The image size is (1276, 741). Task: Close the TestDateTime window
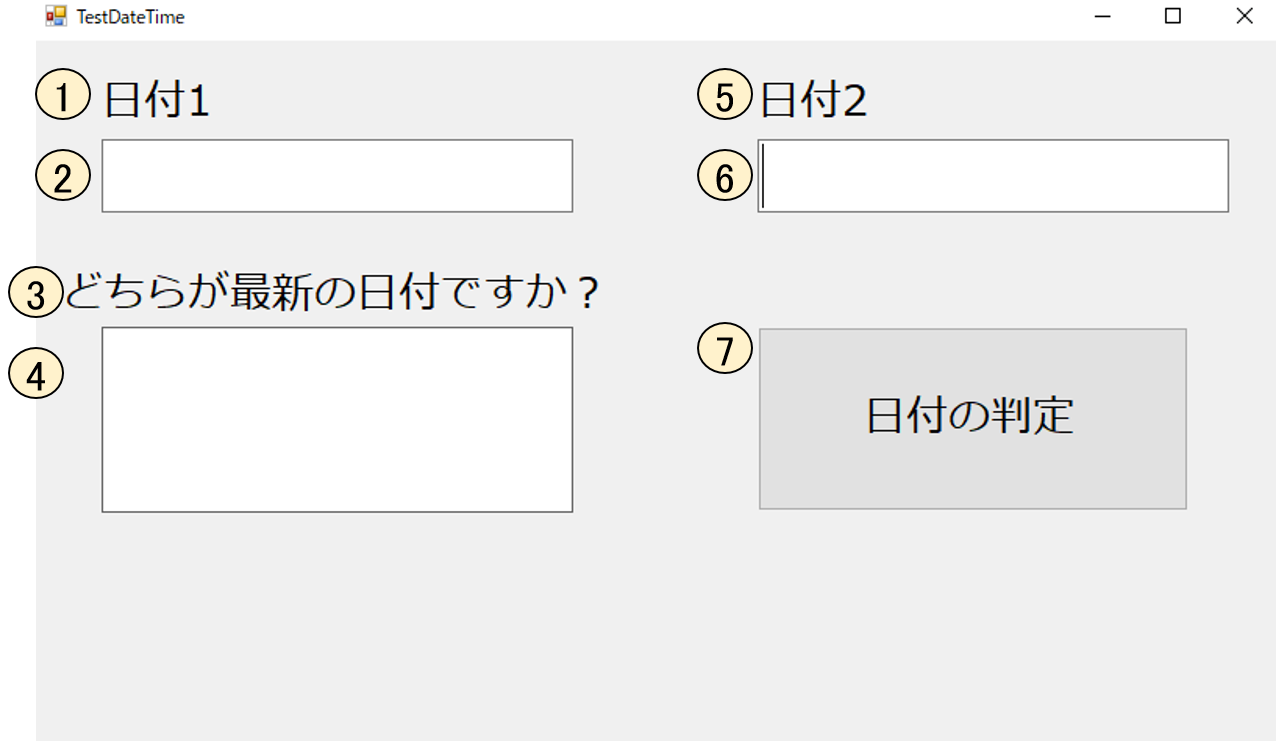point(1244,16)
